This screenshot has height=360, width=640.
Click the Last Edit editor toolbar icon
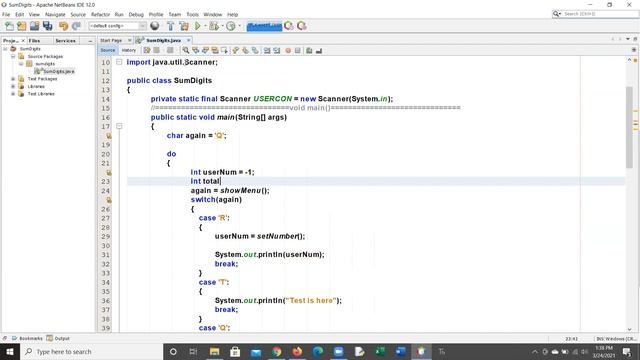coord(147,50)
